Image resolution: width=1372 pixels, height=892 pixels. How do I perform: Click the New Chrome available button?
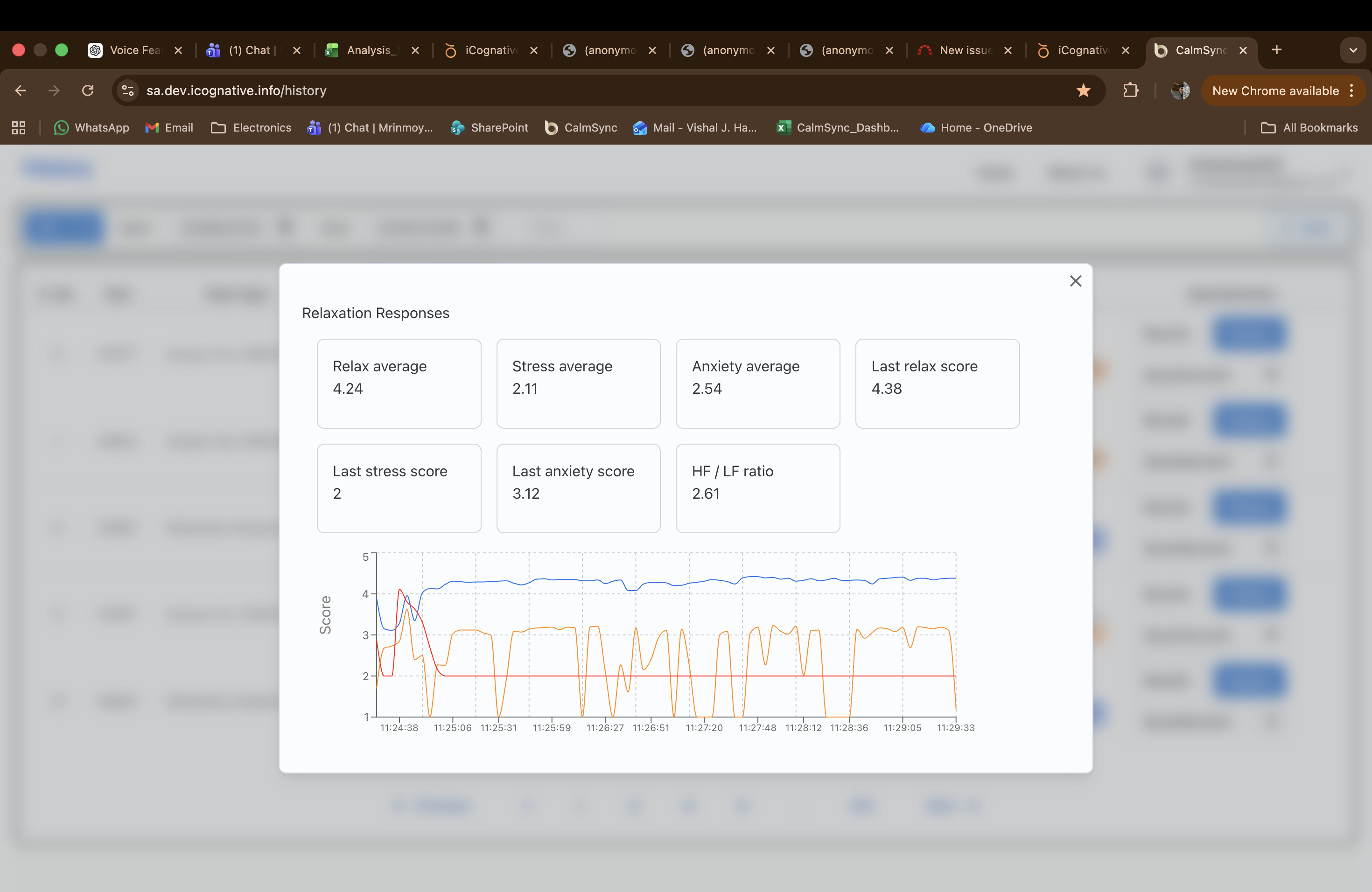coord(1274,91)
